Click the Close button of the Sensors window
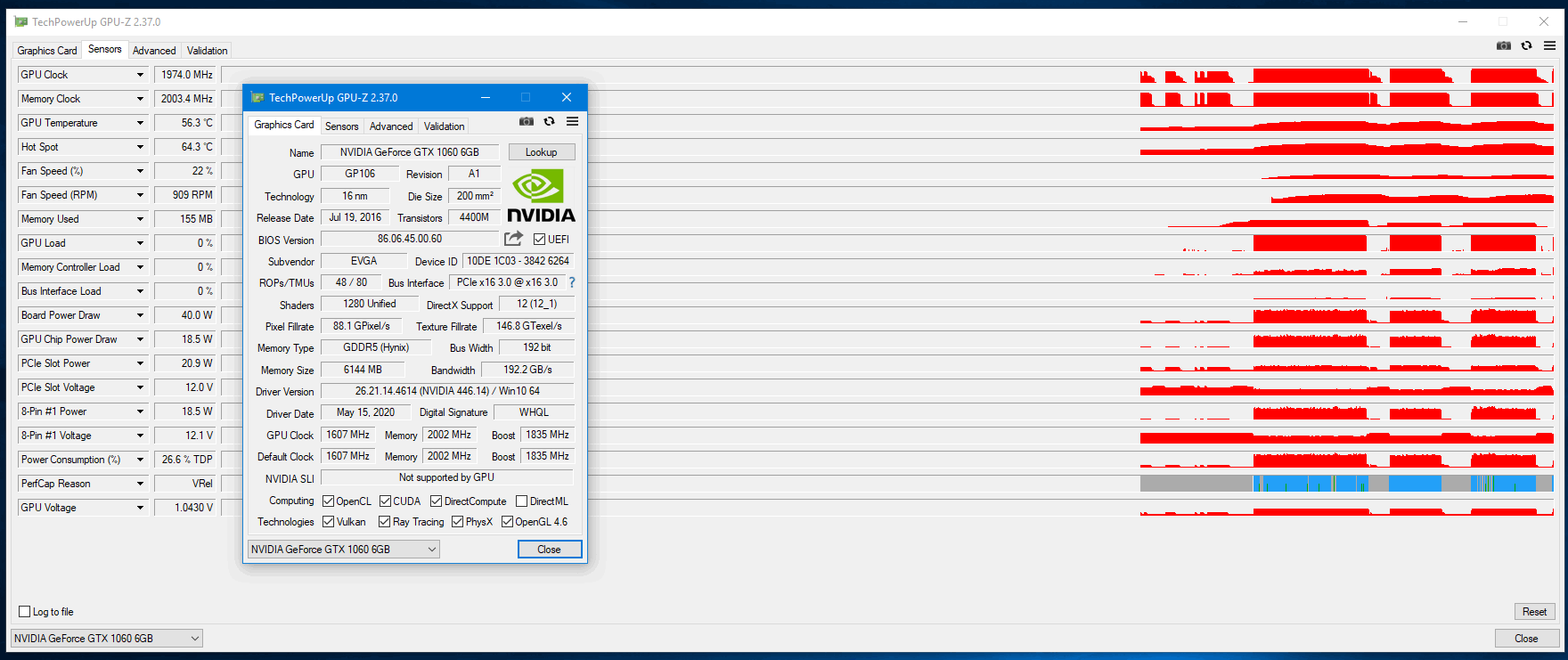Image resolution: width=1568 pixels, height=660 pixels. (1527, 639)
